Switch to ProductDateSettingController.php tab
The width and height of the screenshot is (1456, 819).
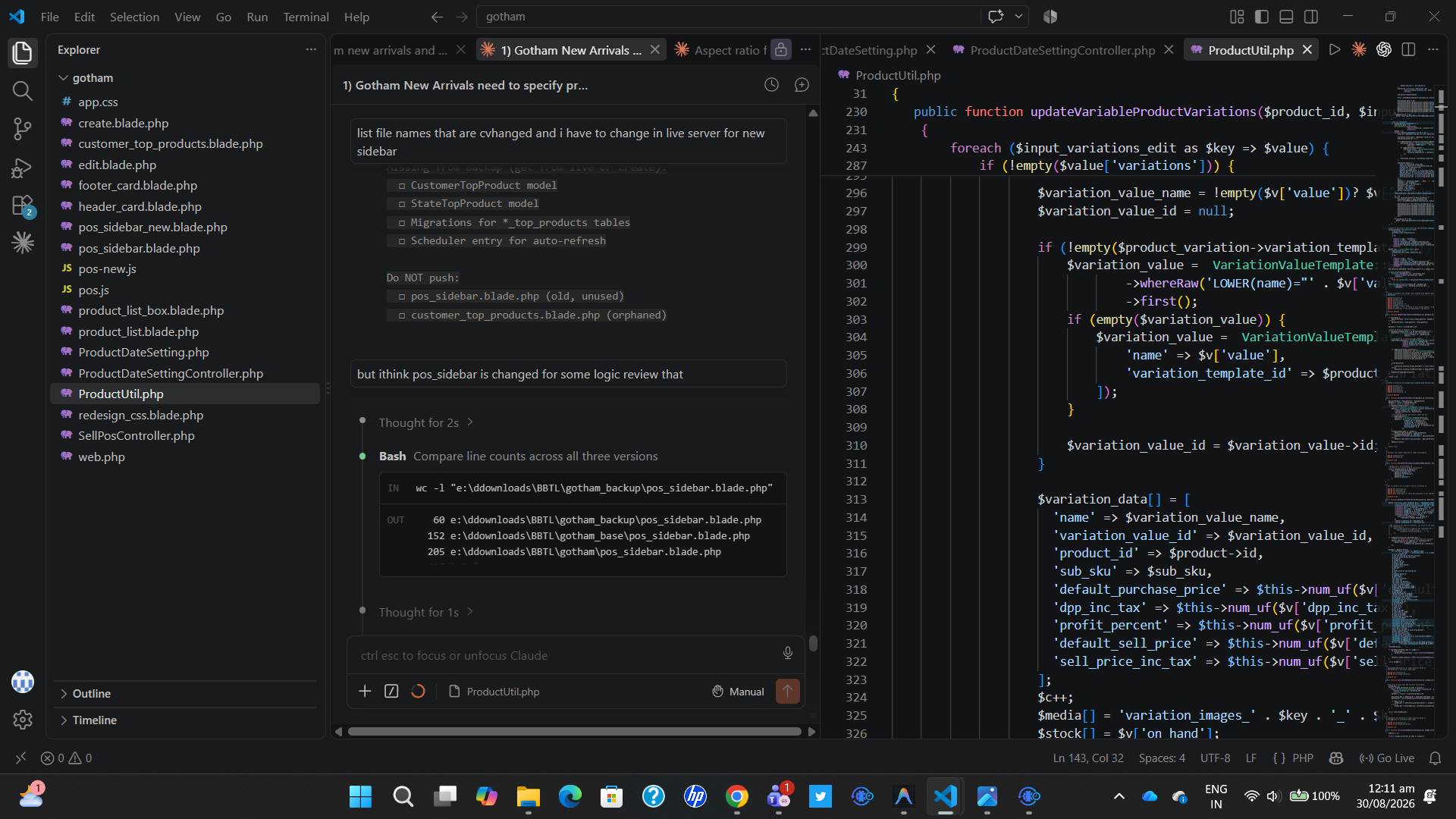click(x=1062, y=50)
